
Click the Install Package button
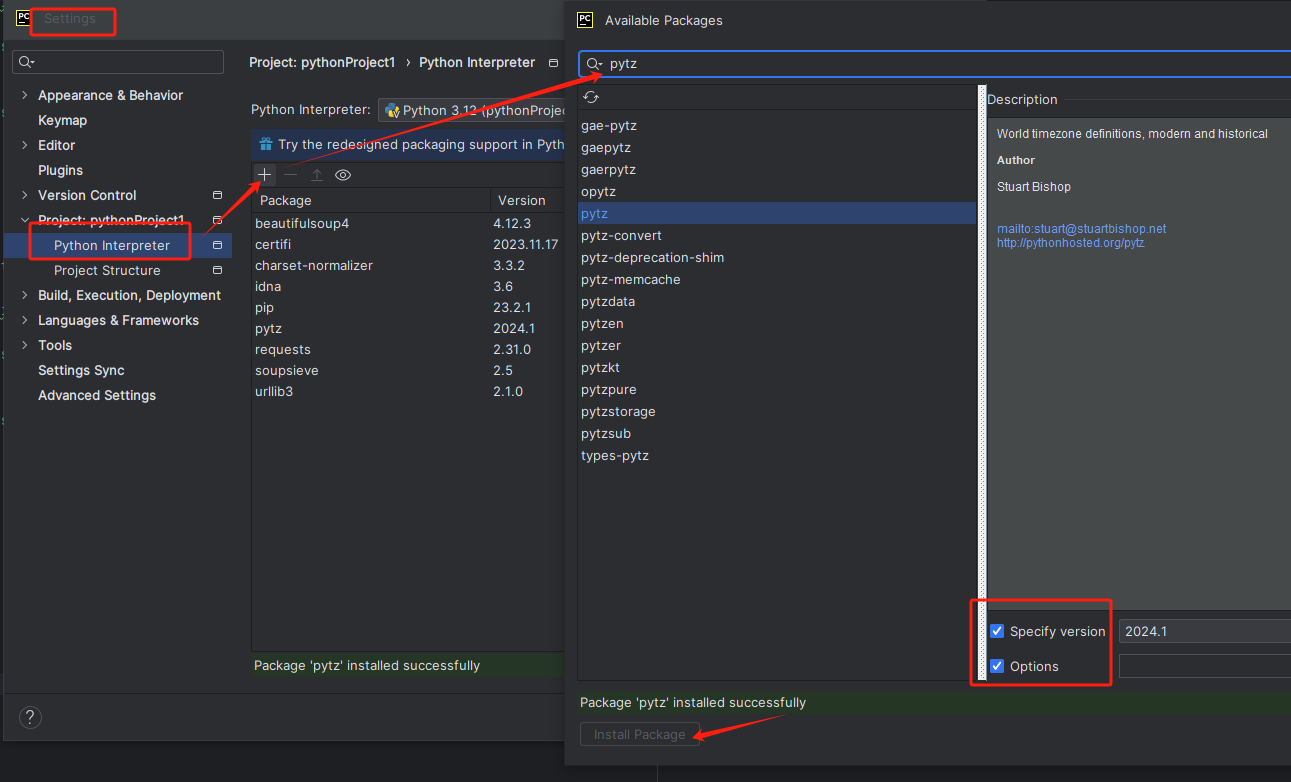640,734
